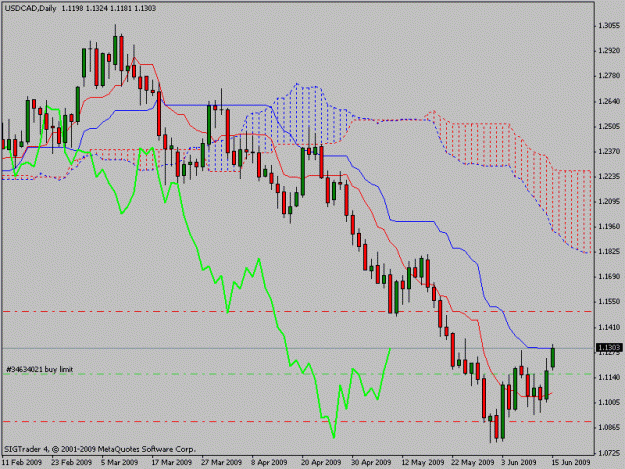Click the 1.1825 price axis label
Viewport: 625px width, 469px height.
[609, 251]
